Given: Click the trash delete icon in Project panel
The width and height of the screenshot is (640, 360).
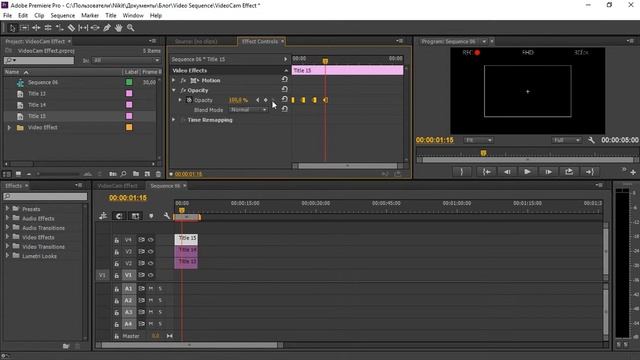Looking at the screenshot, I should [x=158, y=174].
